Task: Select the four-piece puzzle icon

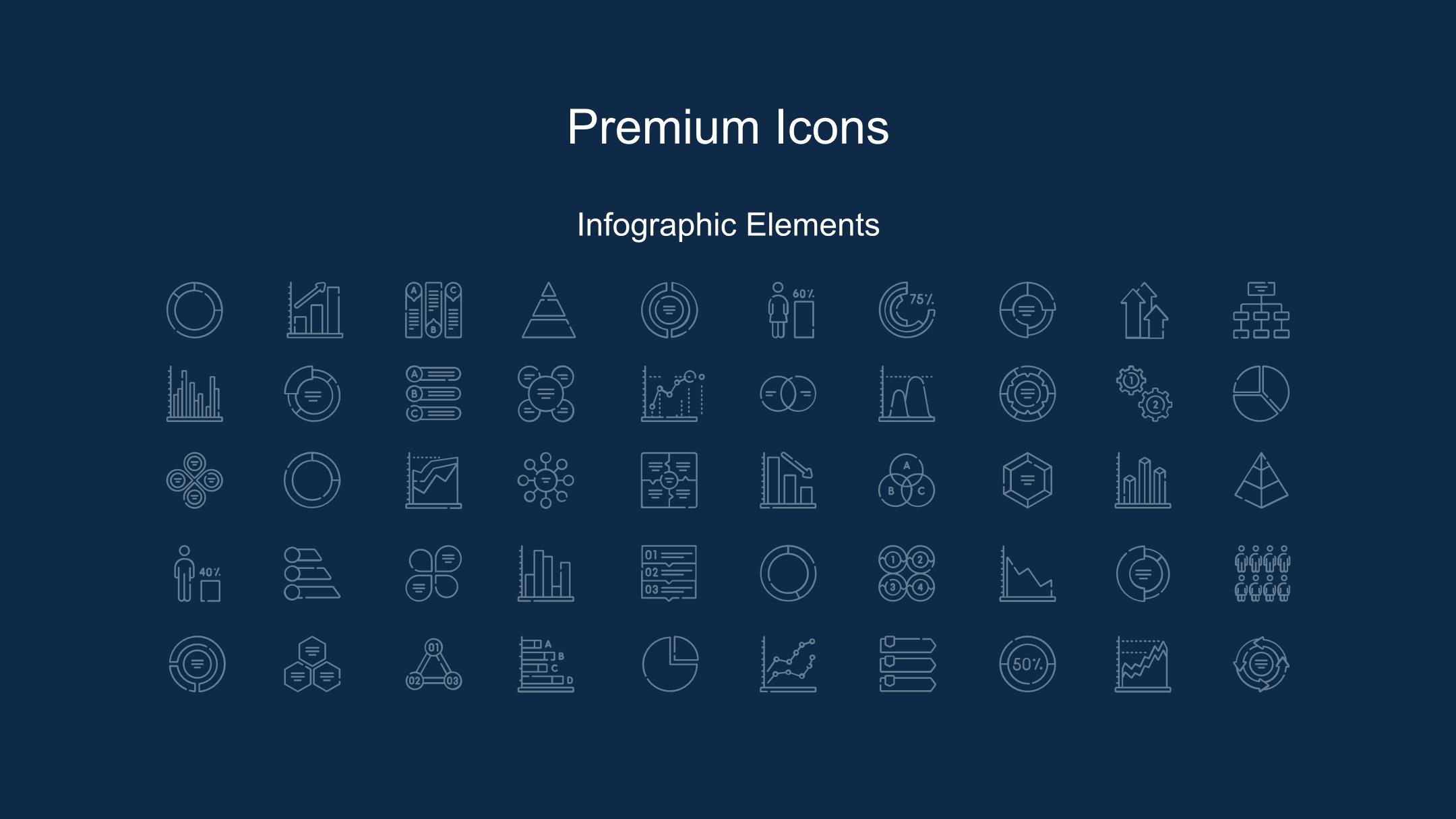Action: (x=669, y=480)
